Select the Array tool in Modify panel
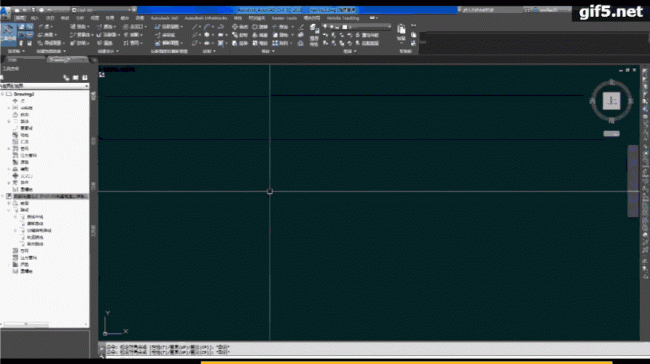Viewport: 650px width, 364px height. click(281, 43)
